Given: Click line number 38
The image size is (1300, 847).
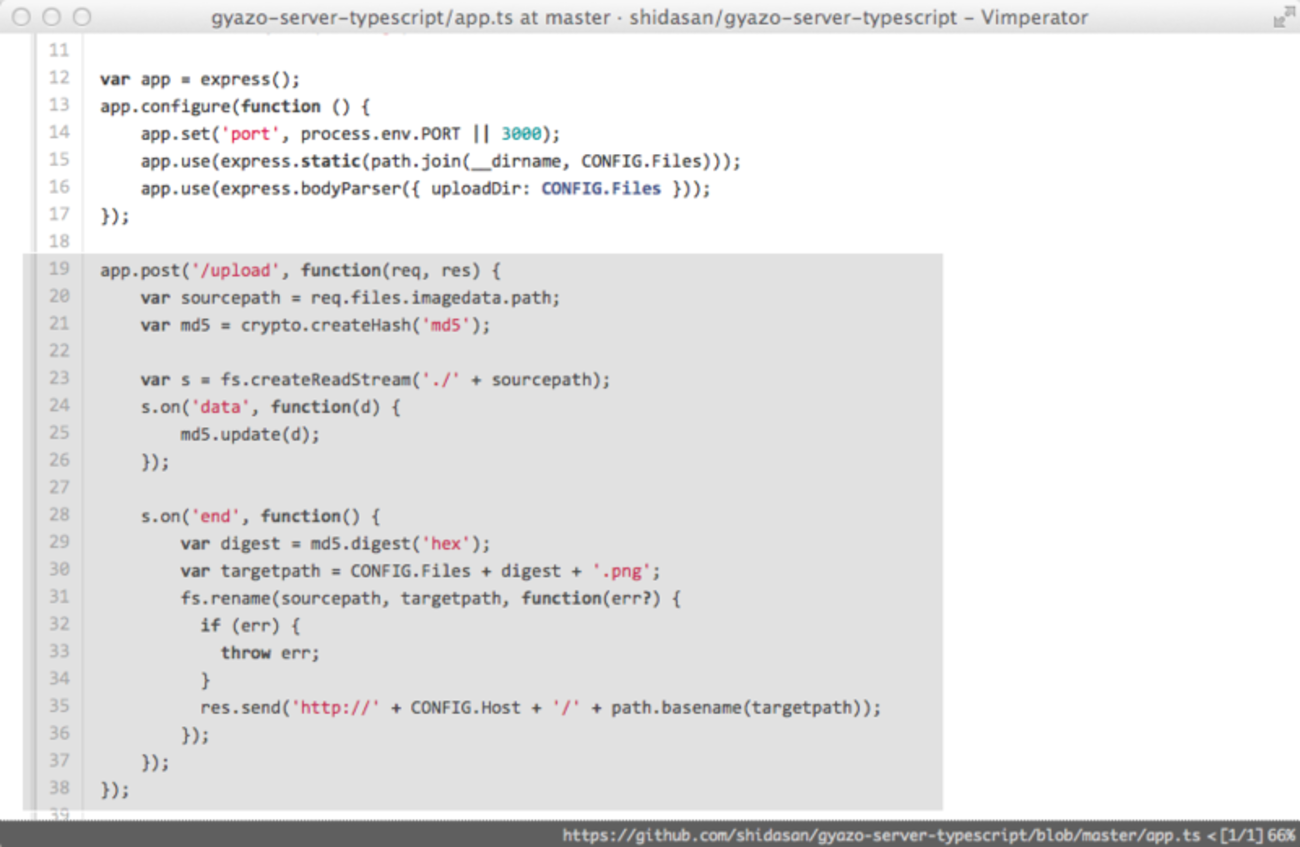Looking at the screenshot, I should [59, 788].
